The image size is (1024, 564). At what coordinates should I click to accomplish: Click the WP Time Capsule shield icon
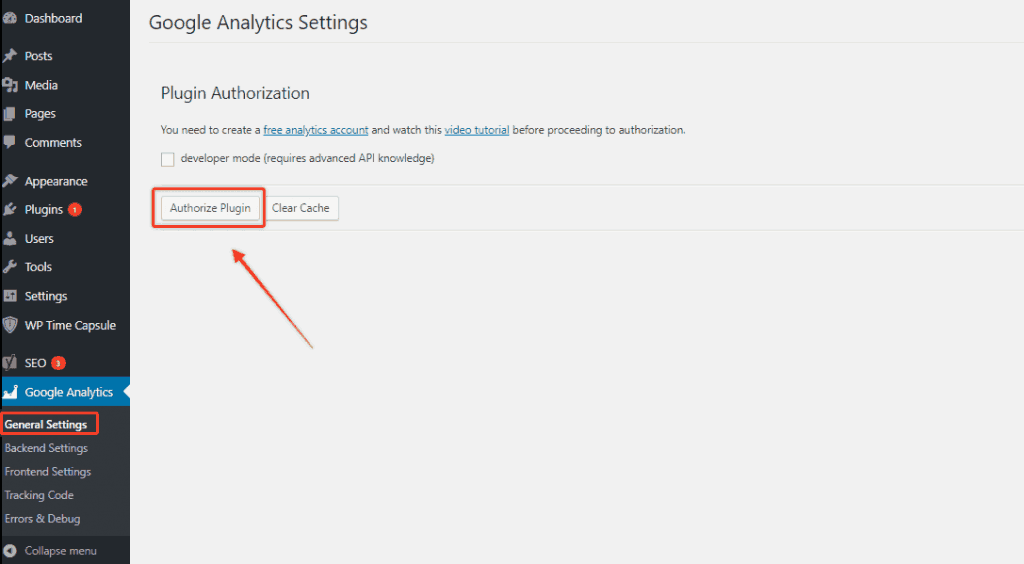click(10, 325)
